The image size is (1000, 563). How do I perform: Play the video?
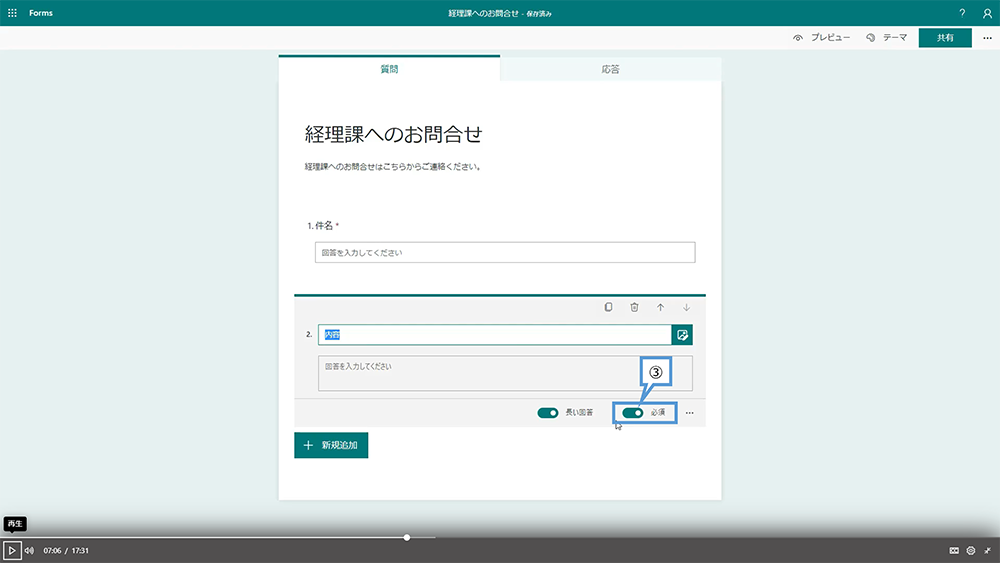[12, 550]
